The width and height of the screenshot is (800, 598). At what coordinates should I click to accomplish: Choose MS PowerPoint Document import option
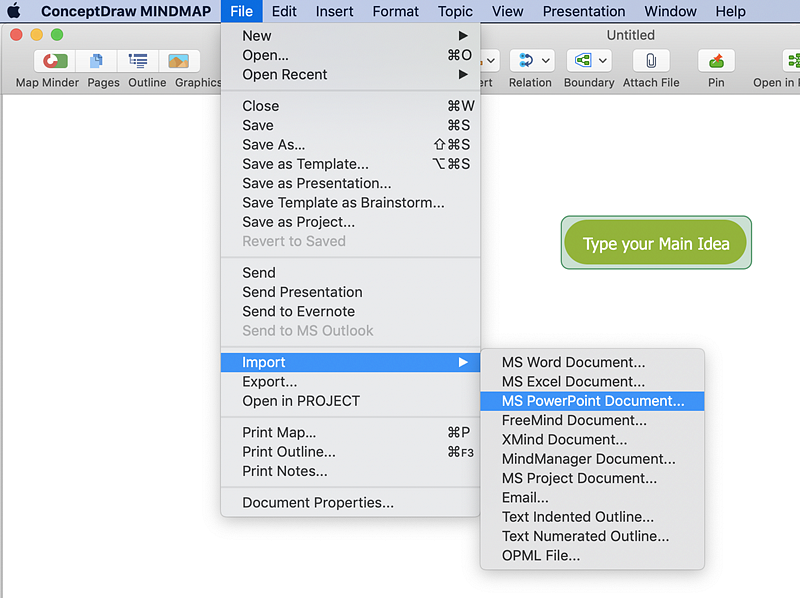click(x=593, y=401)
